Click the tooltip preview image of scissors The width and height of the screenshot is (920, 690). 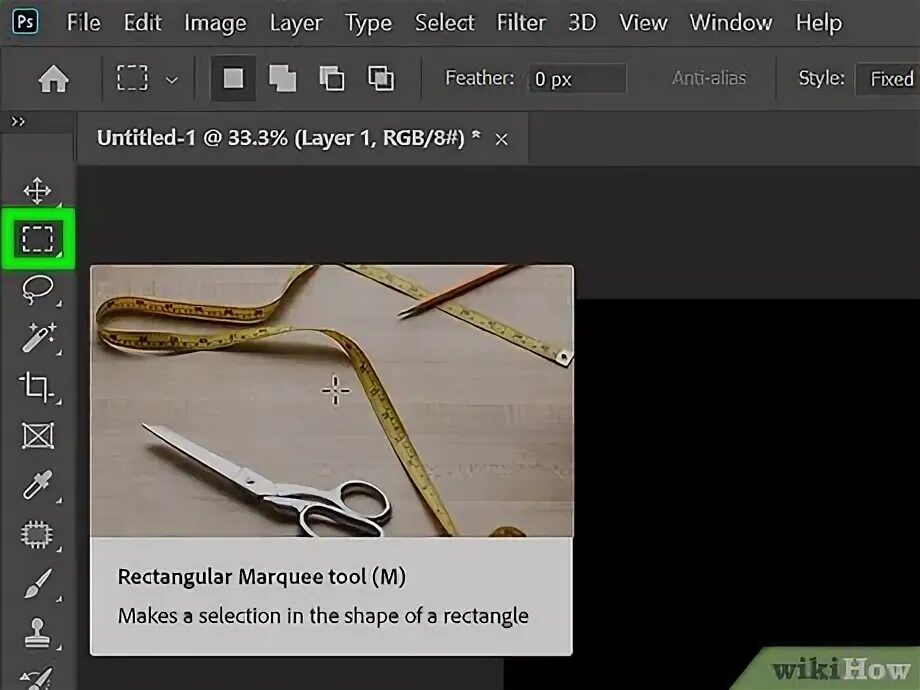pyautogui.click(x=332, y=401)
